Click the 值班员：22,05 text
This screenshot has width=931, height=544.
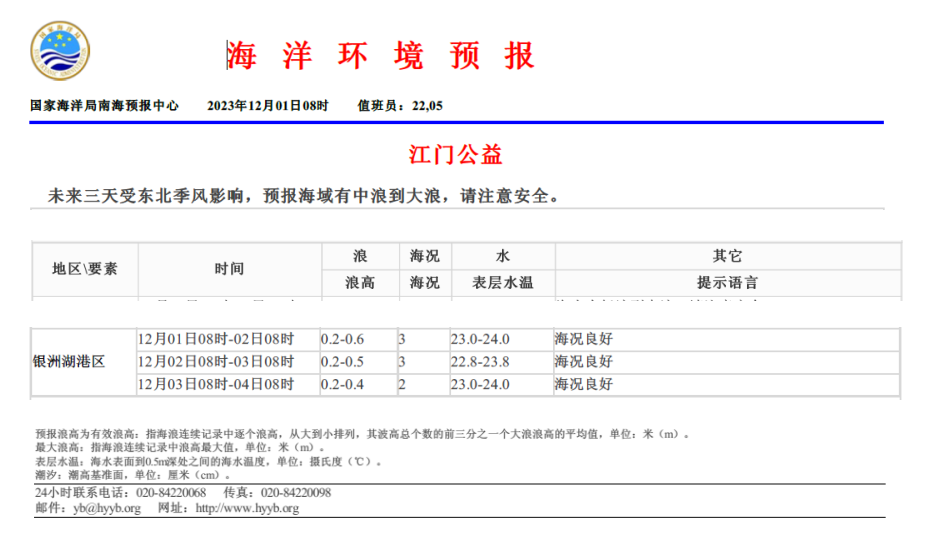400,106
